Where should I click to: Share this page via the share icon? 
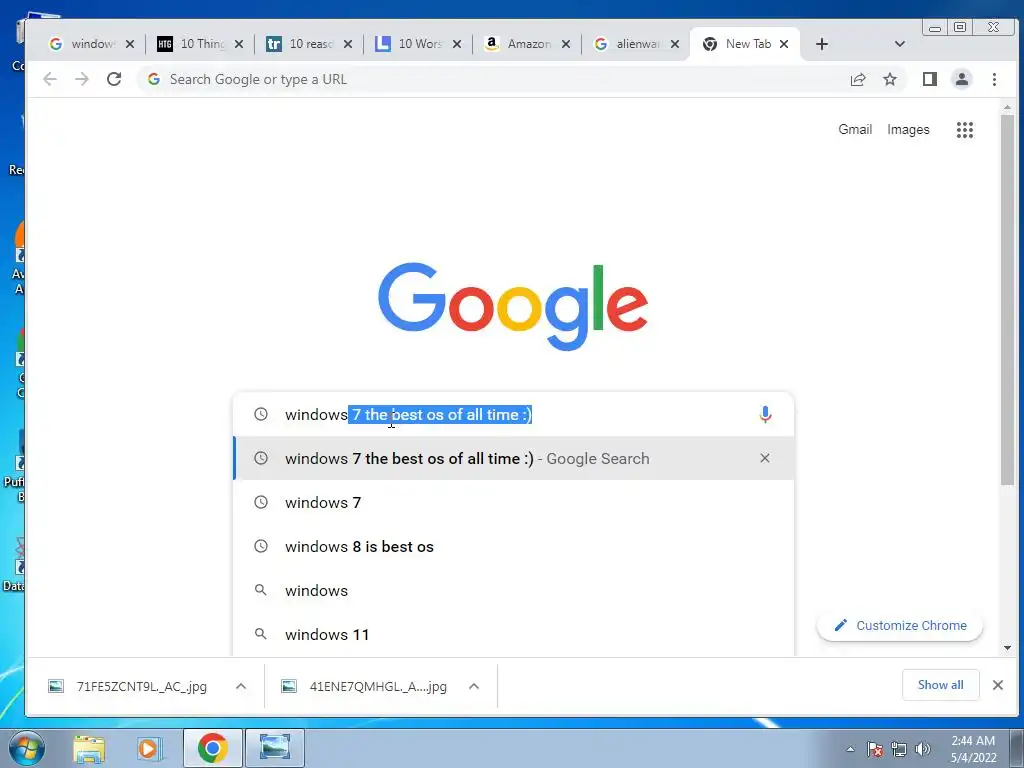pos(857,79)
